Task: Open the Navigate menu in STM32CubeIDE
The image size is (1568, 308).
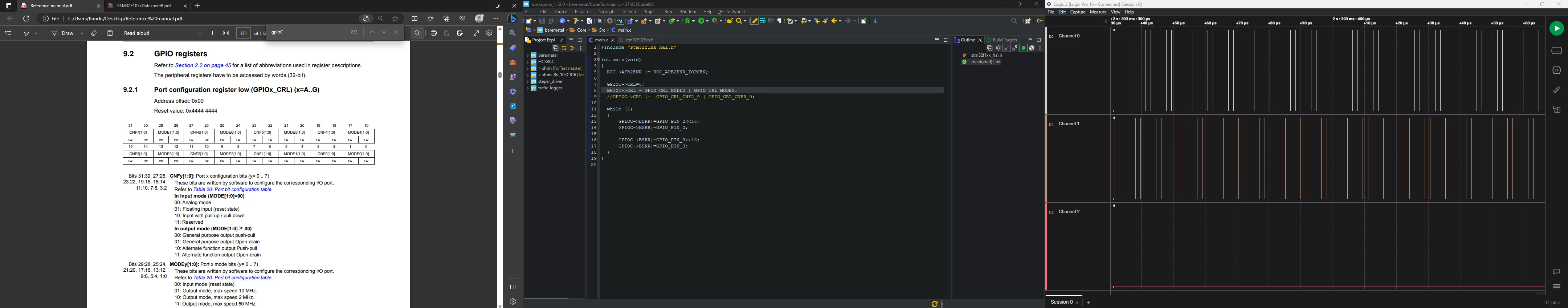Action: coord(606,12)
